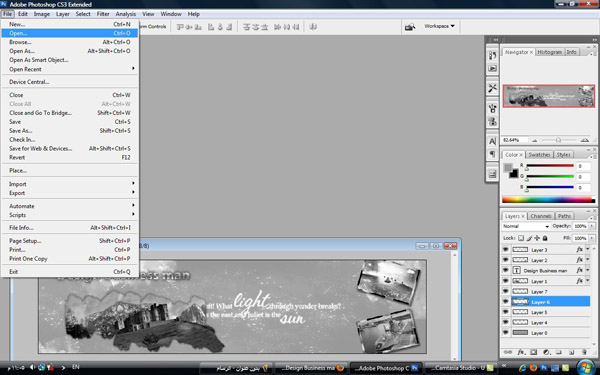The width and height of the screenshot is (600, 375).
Task: Hide Layer 2 using eye icon
Action: (505, 260)
